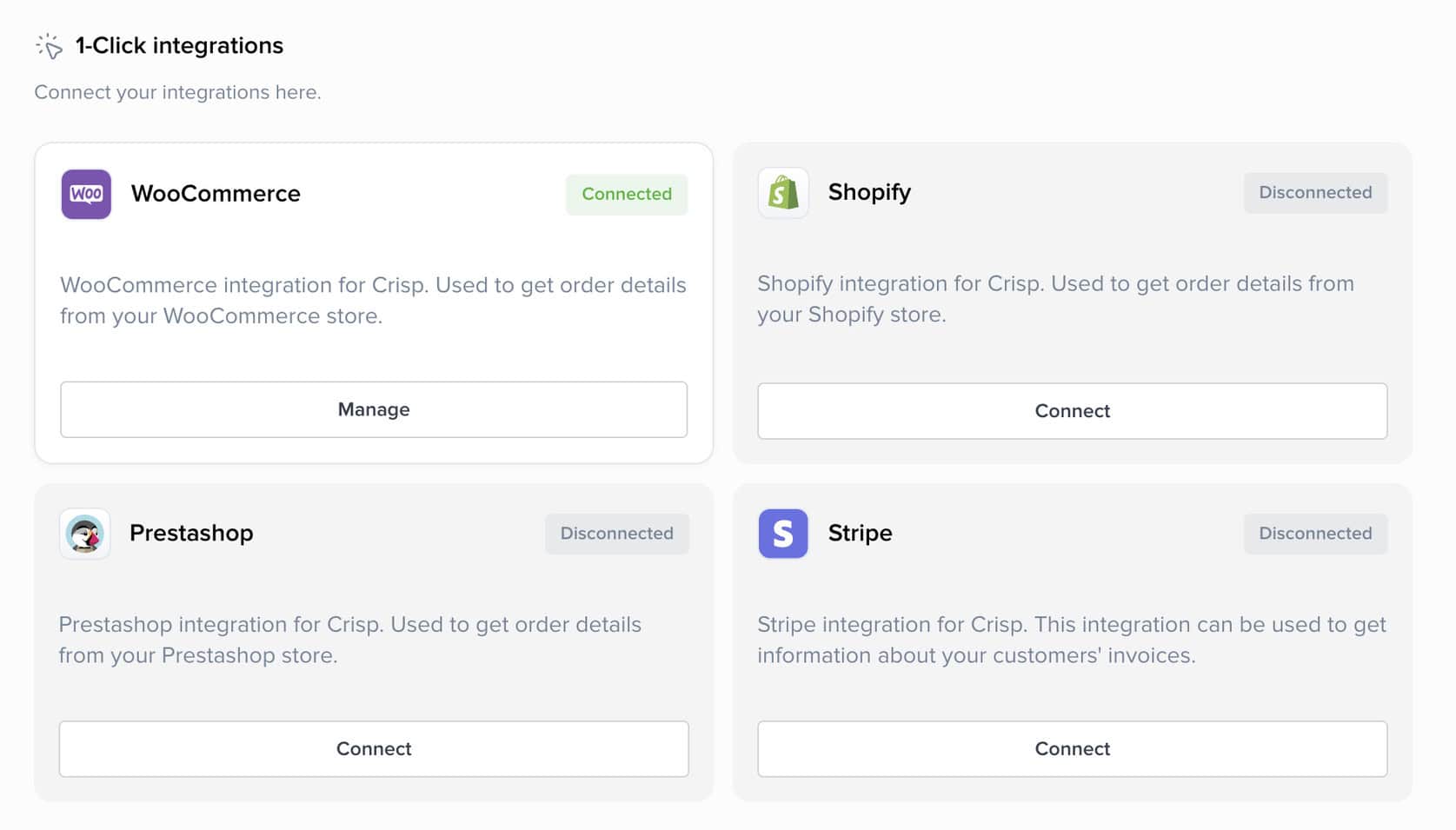Click the Stripe invoices description text
Viewport: 1456px width, 830px height.
pyautogui.click(x=1071, y=640)
